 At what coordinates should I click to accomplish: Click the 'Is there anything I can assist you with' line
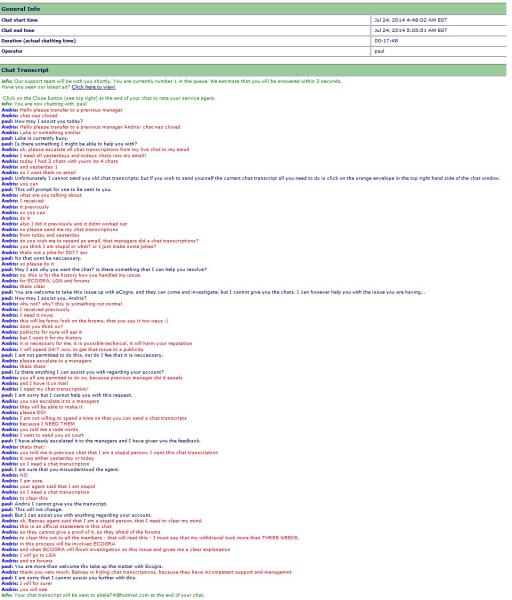(83, 372)
